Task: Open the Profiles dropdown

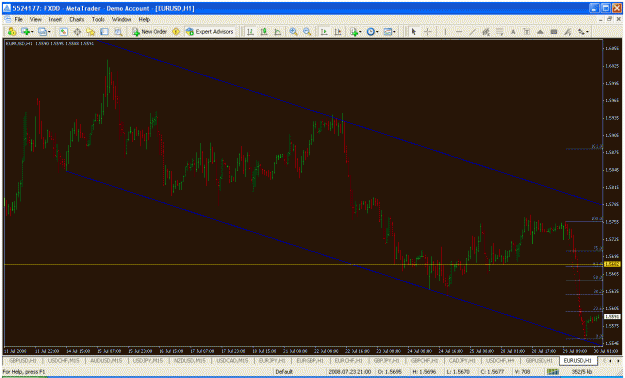Action: coord(44,32)
